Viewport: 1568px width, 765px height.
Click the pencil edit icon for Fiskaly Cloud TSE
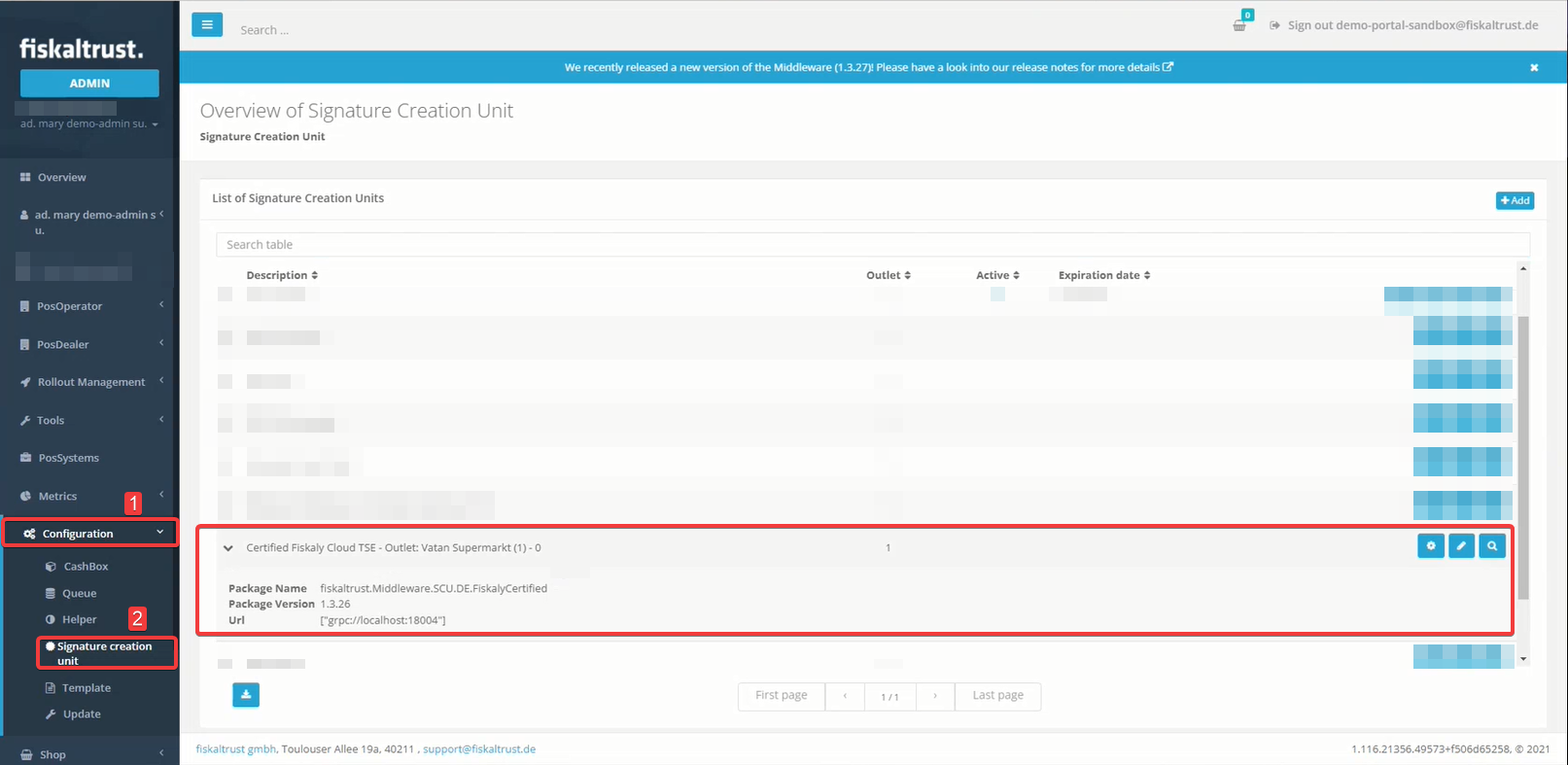[x=1461, y=546]
